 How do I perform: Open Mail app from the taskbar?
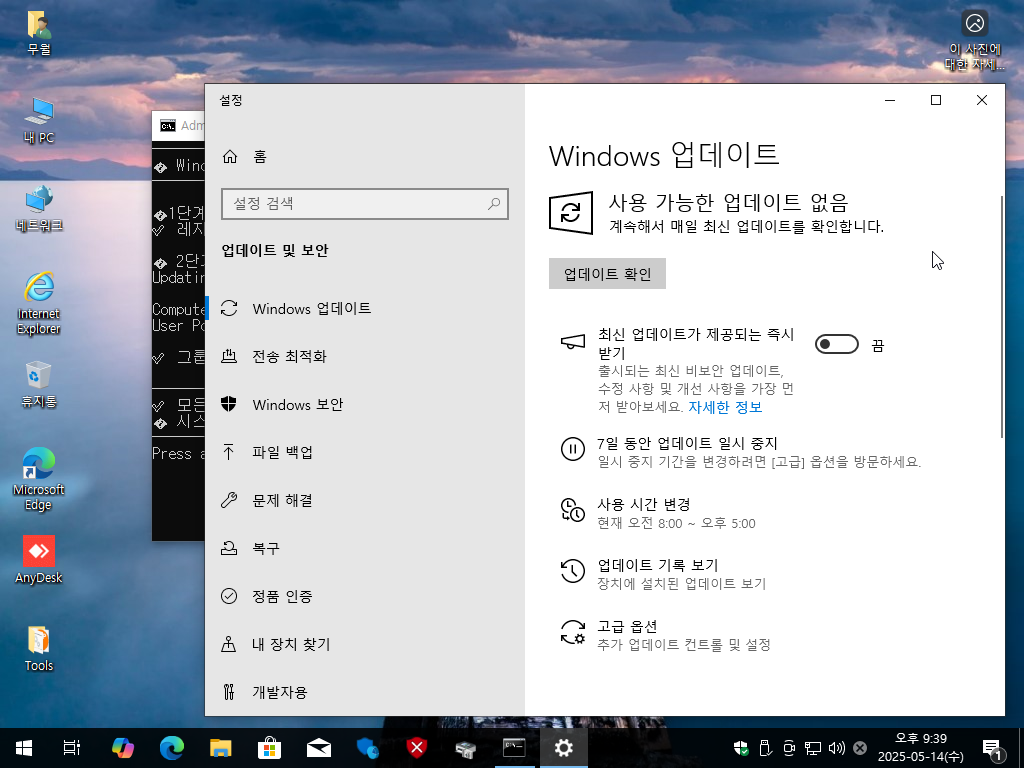319,748
